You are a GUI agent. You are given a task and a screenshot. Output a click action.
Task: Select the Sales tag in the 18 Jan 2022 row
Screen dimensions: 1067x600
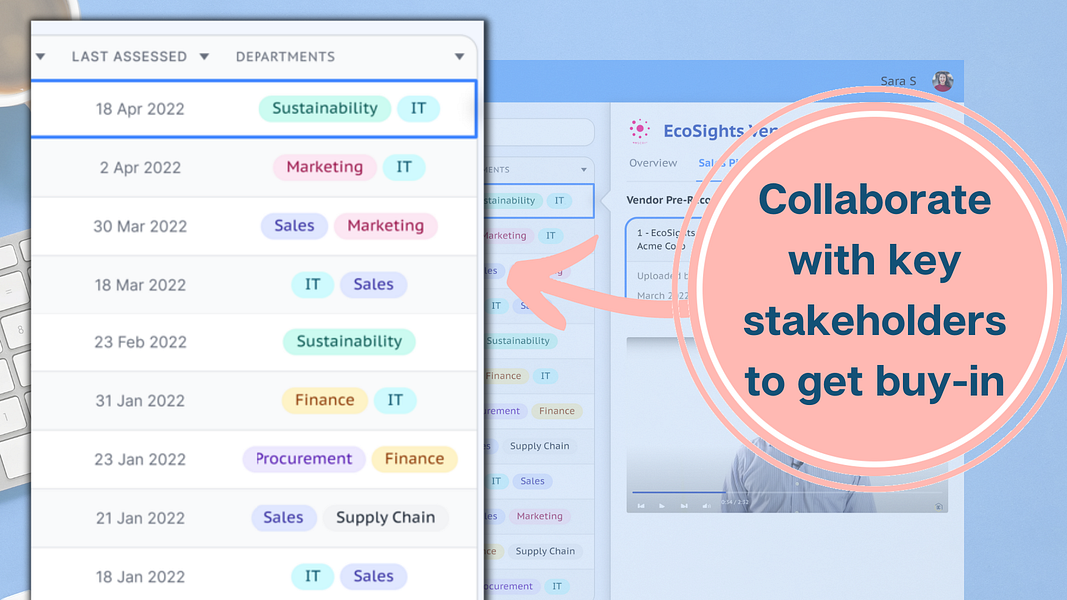pyautogui.click(x=373, y=576)
